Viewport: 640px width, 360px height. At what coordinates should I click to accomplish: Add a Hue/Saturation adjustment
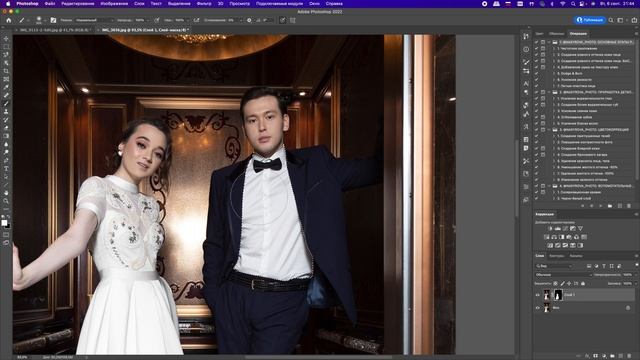coord(547,237)
